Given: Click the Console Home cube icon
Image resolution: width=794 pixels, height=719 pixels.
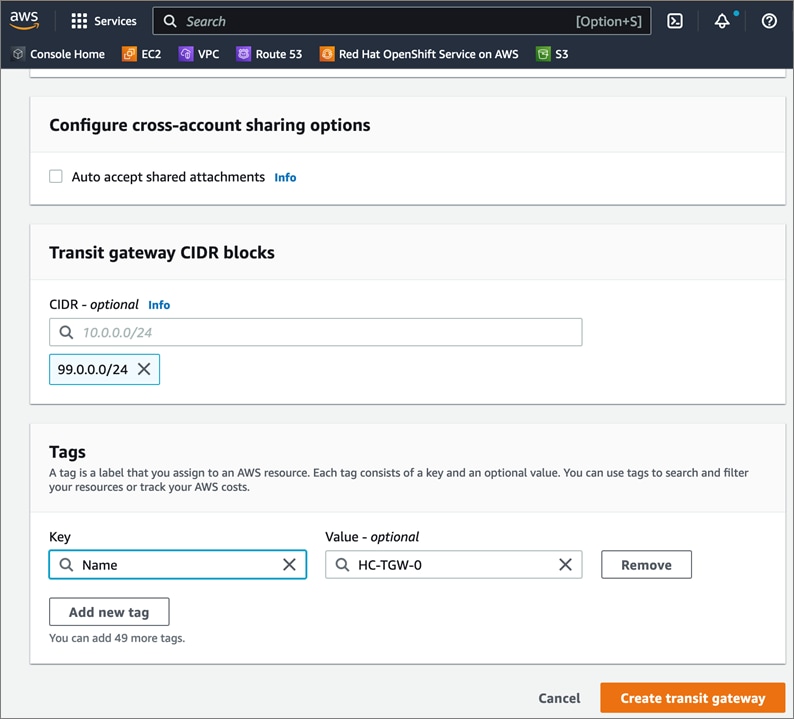Looking at the screenshot, I should pyautogui.click(x=18, y=54).
